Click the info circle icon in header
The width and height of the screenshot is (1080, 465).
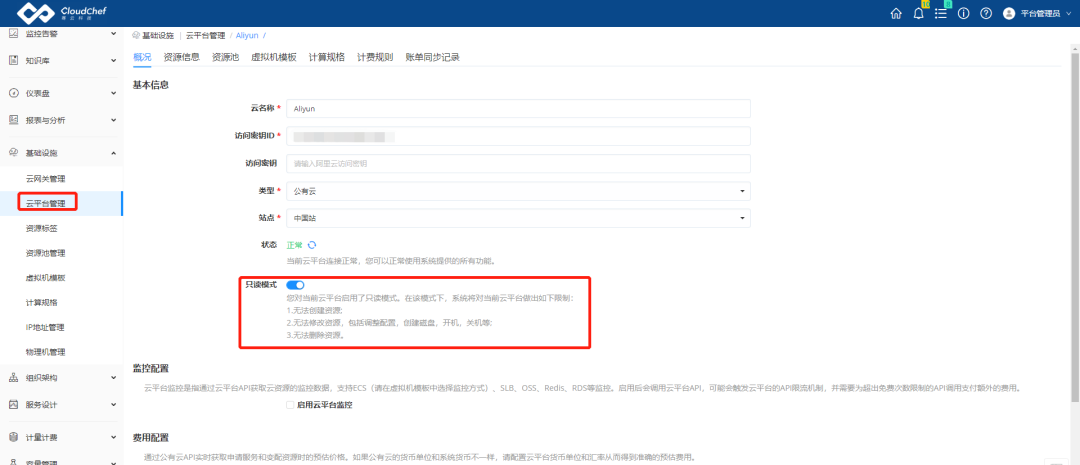click(x=964, y=14)
